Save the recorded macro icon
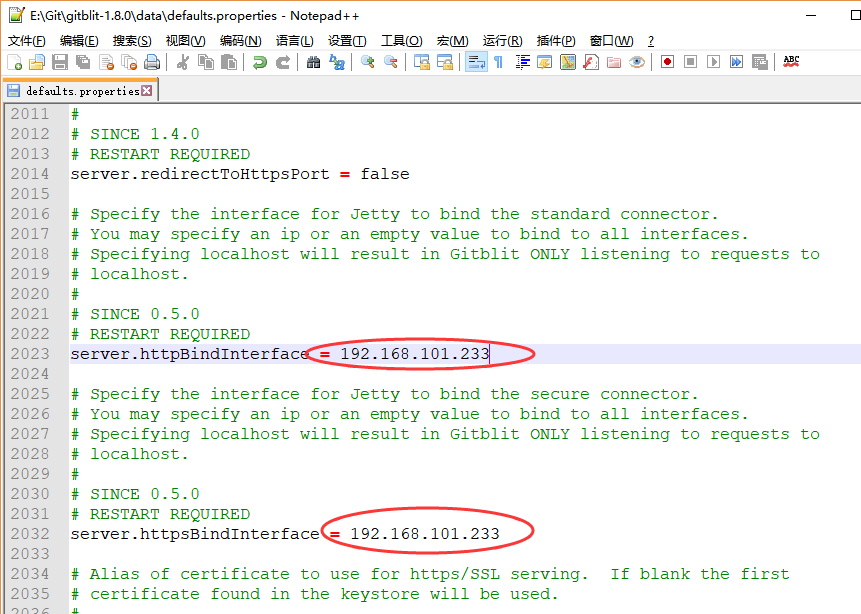 (759, 63)
